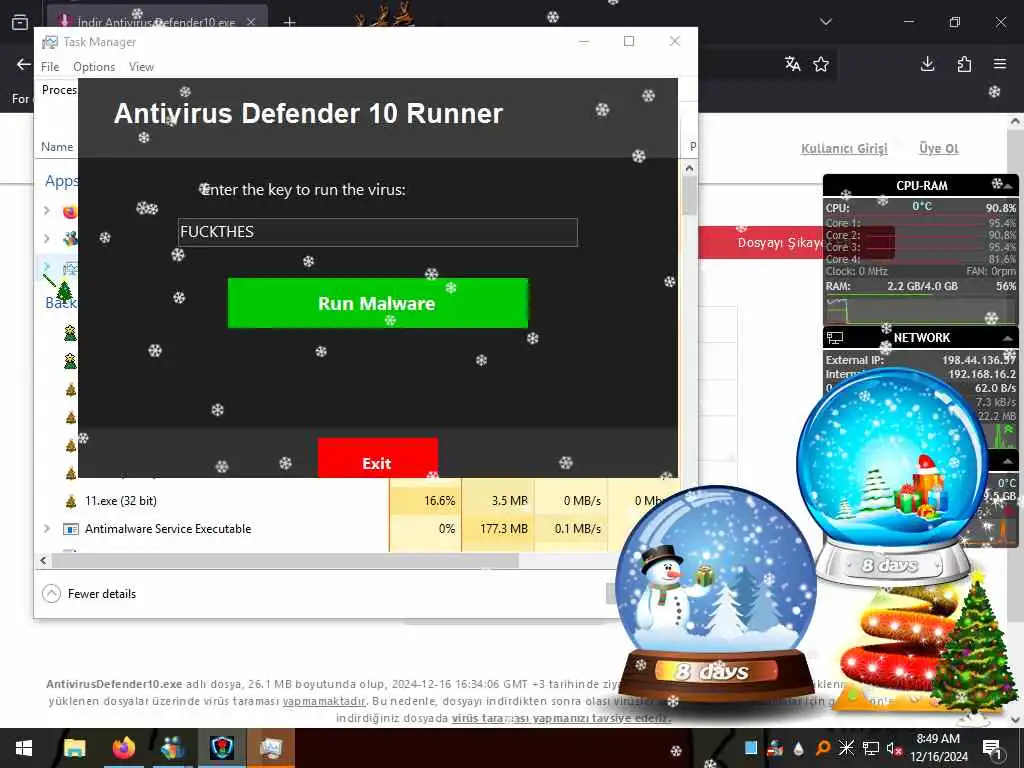Click the Firefox translate page icon

click(x=793, y=64)
